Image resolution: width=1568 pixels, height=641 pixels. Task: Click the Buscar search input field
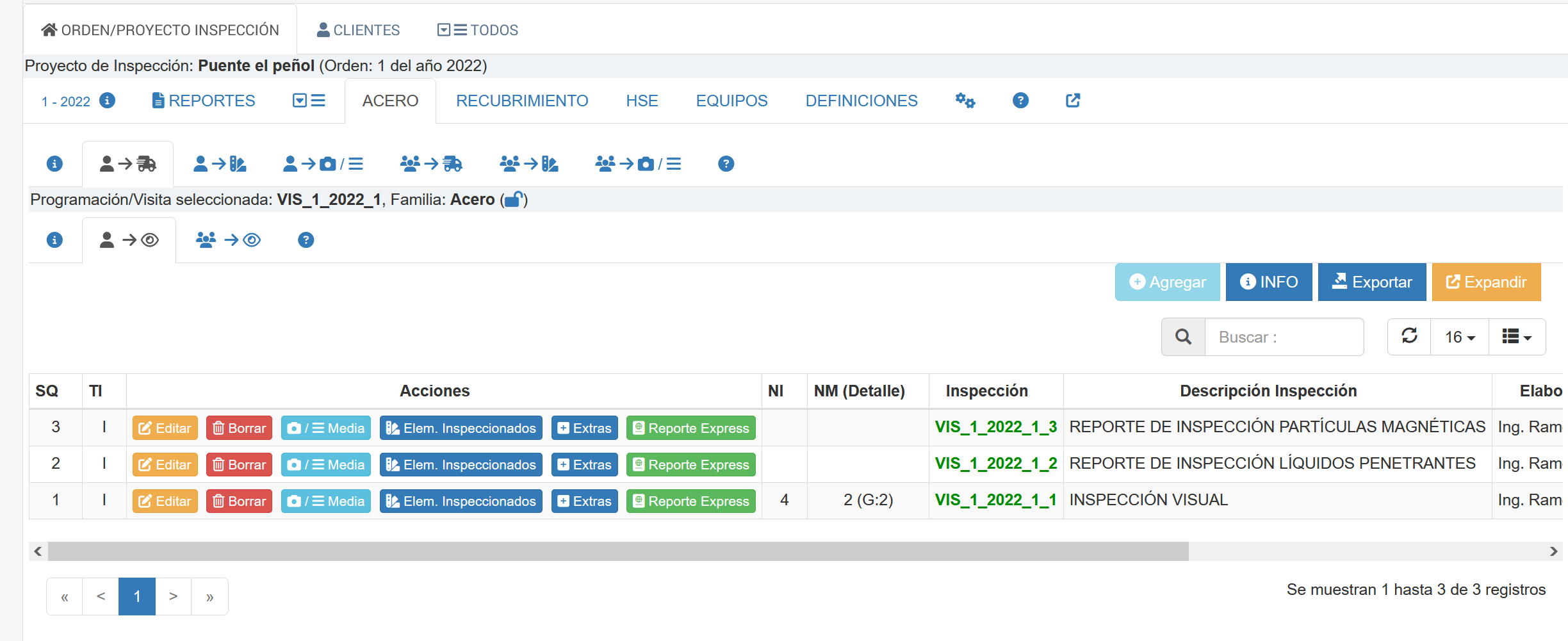coord(1284,337)
